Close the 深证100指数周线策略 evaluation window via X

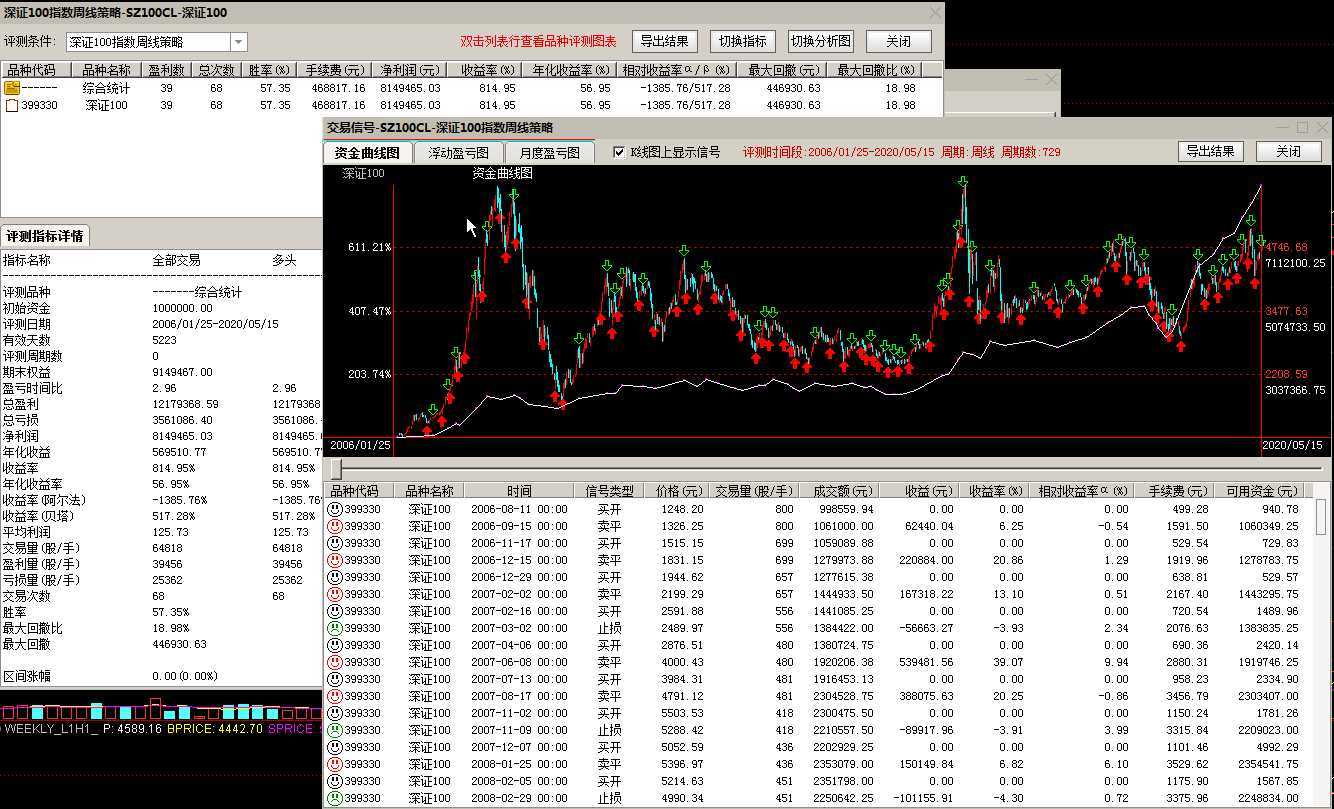coord(935,13)
